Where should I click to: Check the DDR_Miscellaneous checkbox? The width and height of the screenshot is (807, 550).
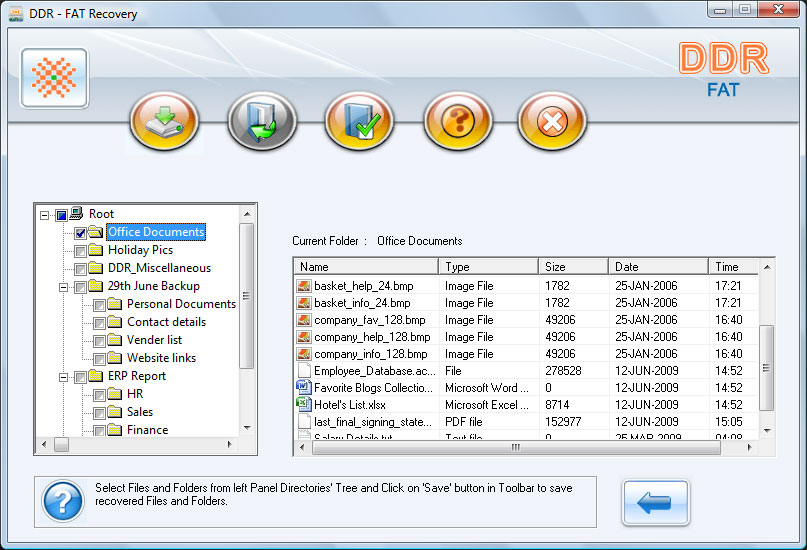80,269
